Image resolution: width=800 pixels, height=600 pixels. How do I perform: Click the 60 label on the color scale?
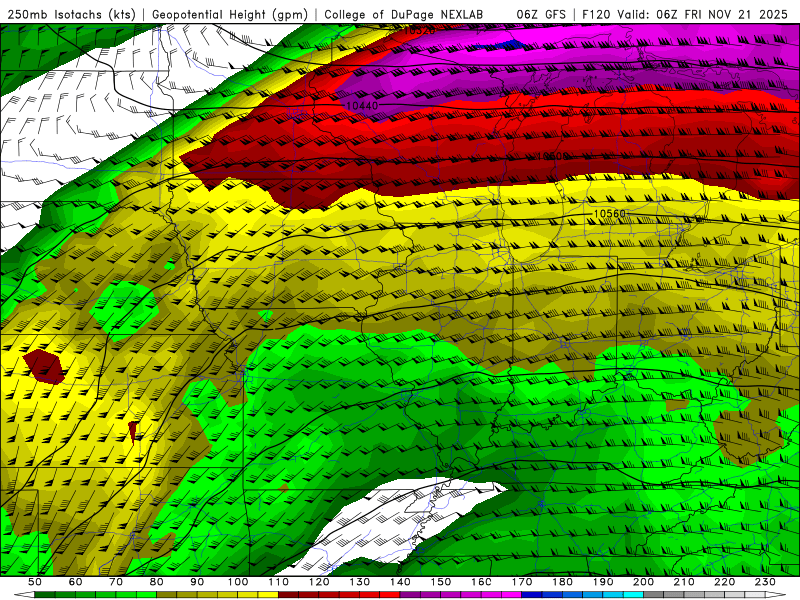[x=76, y=582]
